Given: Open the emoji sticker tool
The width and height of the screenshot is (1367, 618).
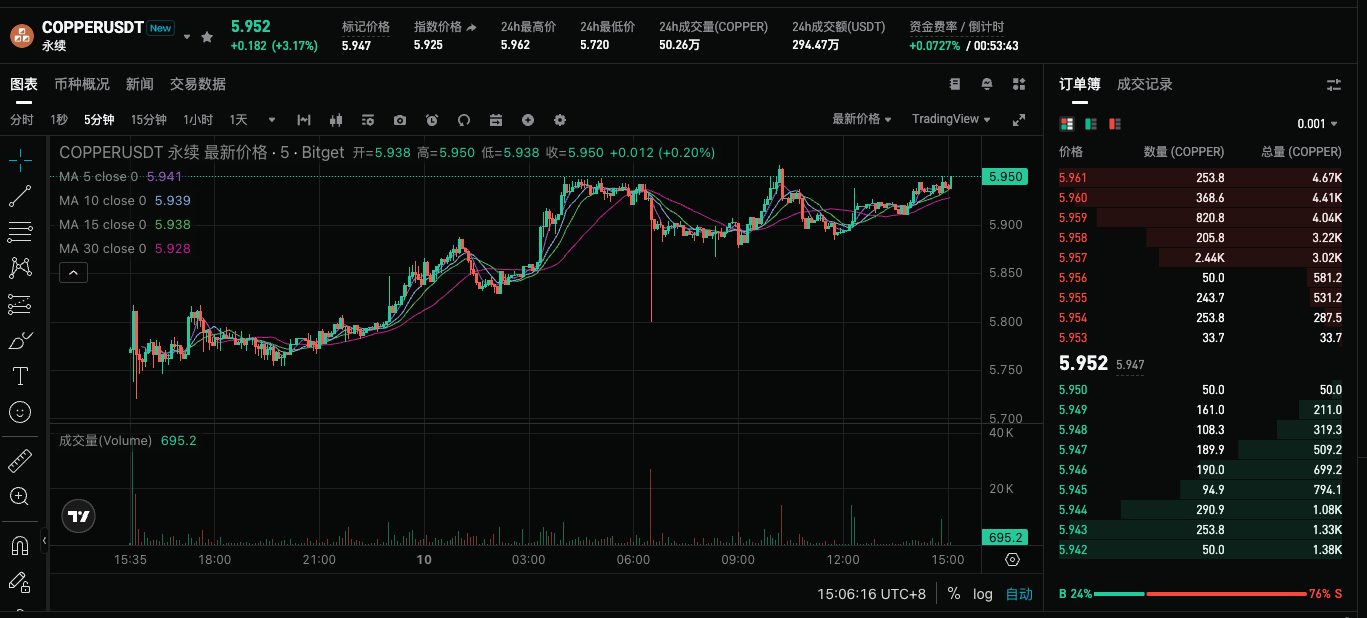Looking at the screenshot, I should click(x=20, y=412).
